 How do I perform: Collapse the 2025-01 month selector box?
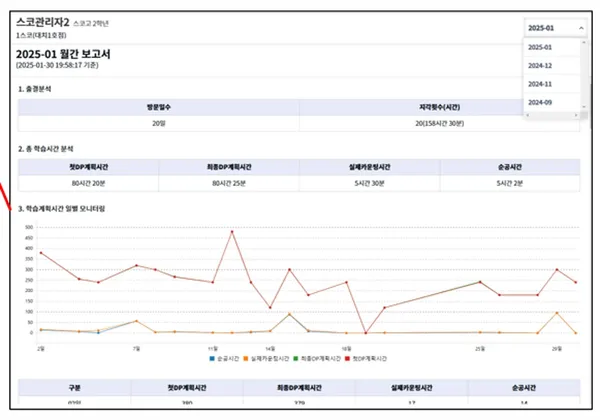[555, 28]
